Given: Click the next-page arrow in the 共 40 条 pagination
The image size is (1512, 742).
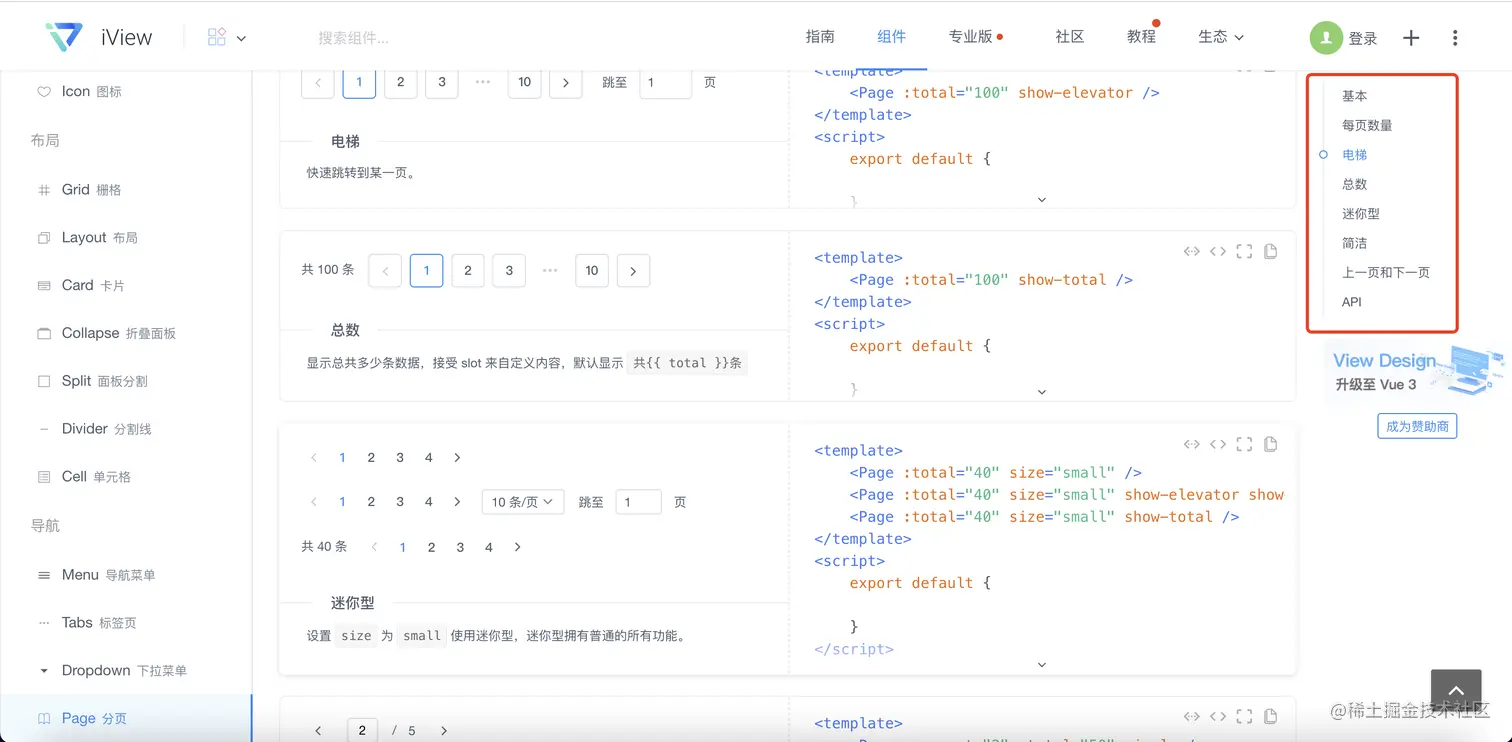Looking at the screenshot, I should point(517,547).
